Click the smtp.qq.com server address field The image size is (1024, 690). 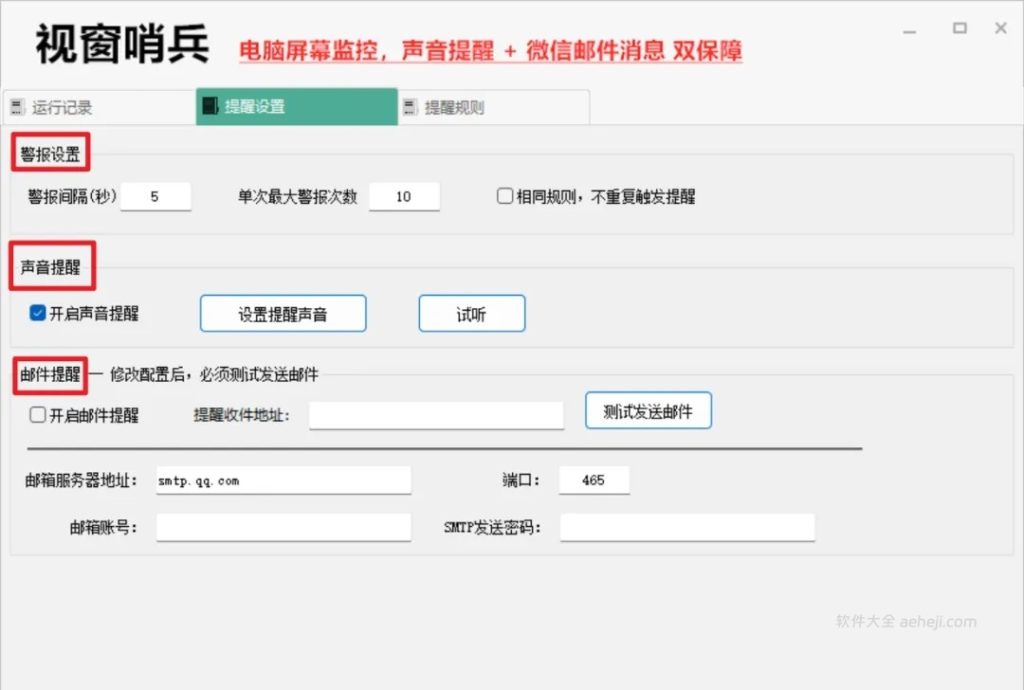[x=283, y=480]
